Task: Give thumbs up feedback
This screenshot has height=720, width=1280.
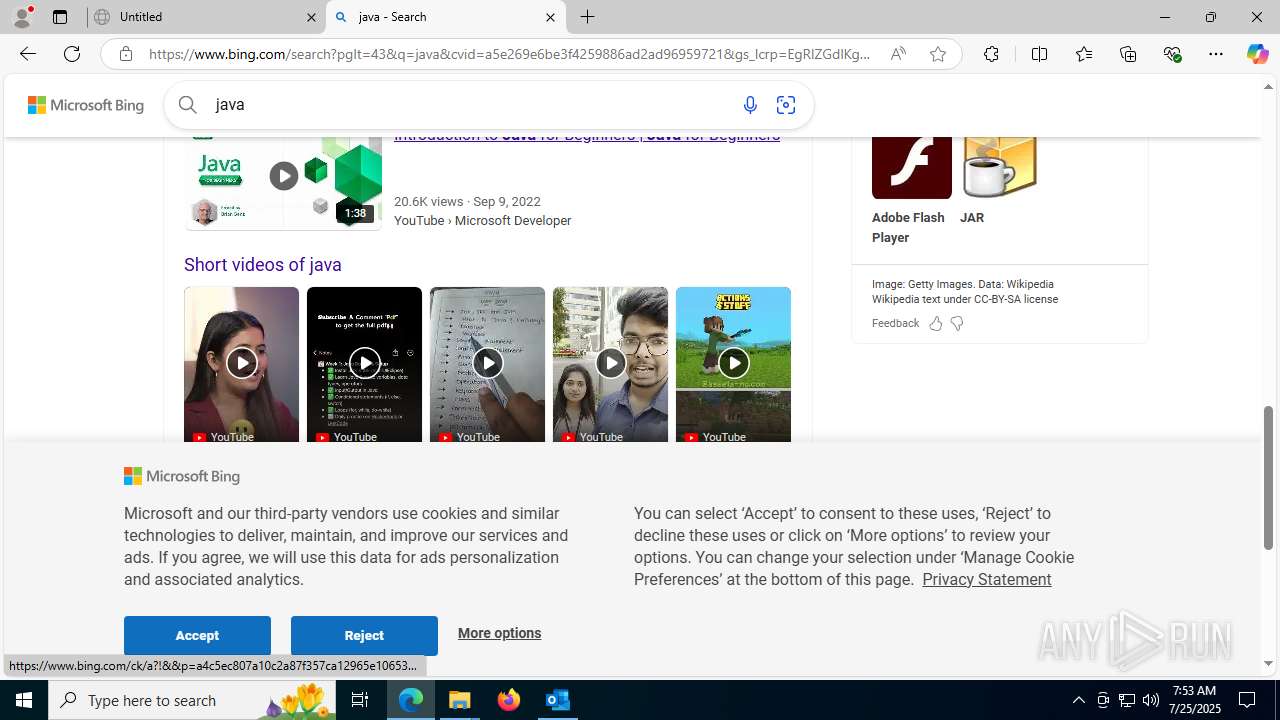Action: click(936, 323)
